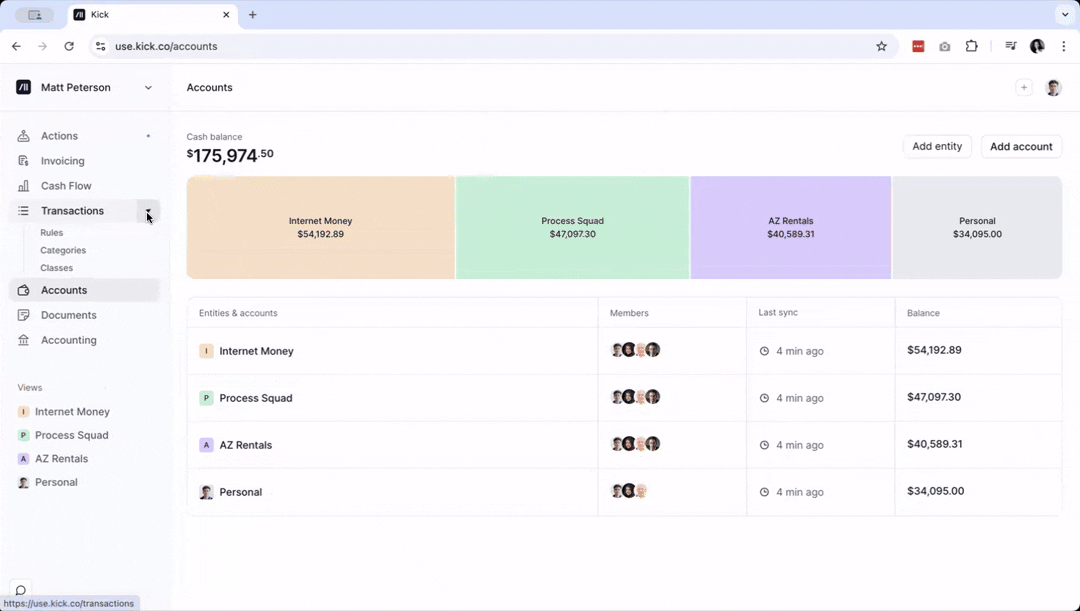Image resolution: width=1080 pixels, height=611 pixels.
Task: Reload the page with browser refresh icon
Action: coord(69,46)
